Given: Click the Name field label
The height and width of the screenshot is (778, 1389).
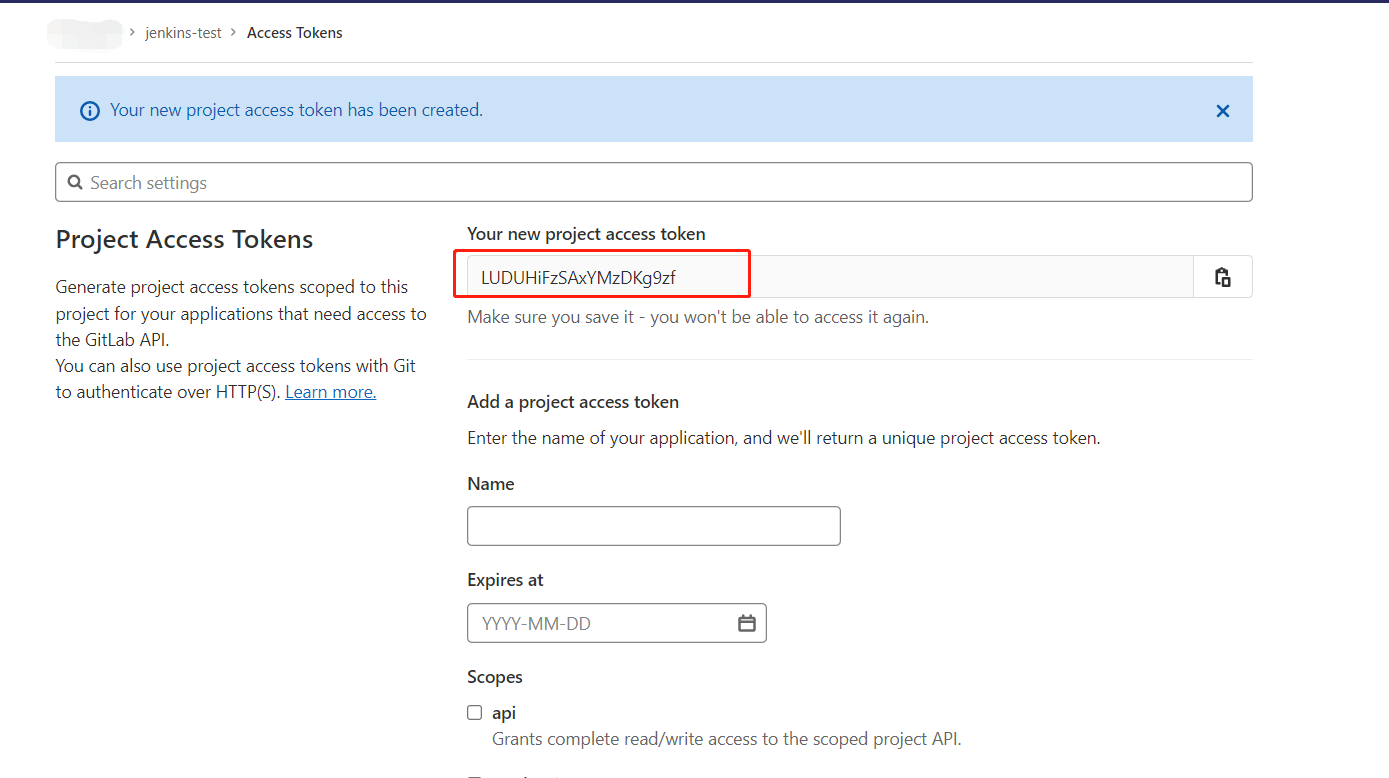Looking at the screenshot, I should (x=490, y=484).
